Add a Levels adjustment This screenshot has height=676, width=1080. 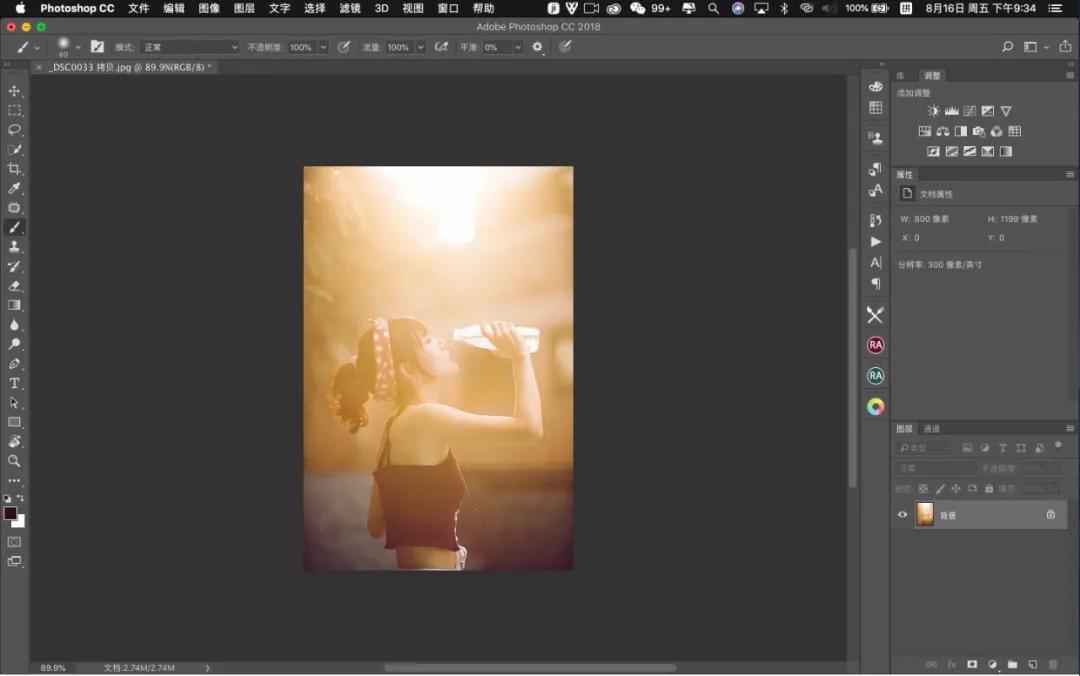click(x=951, y=111)
